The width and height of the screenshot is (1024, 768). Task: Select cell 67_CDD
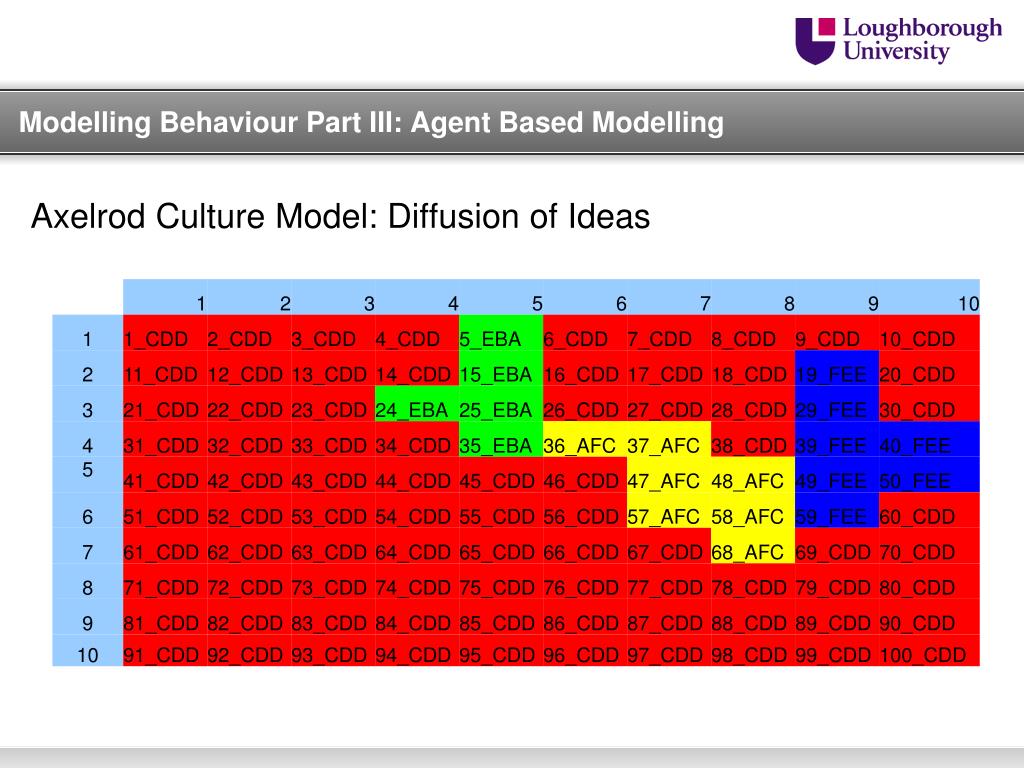point(669,545)
